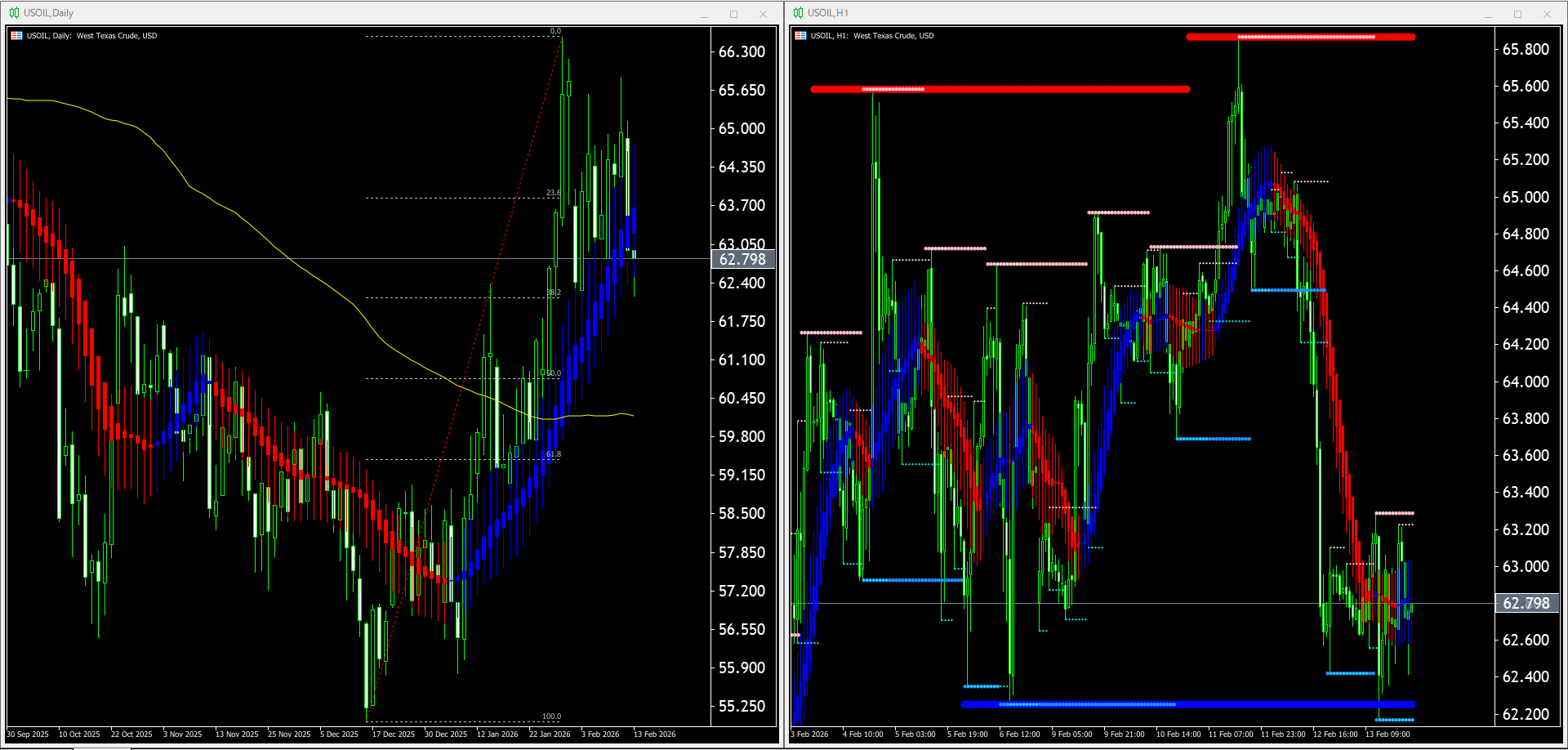Click the '13 Feb 09:00' time on H1 axis

pyautogui.click(x=1388, y=734)
